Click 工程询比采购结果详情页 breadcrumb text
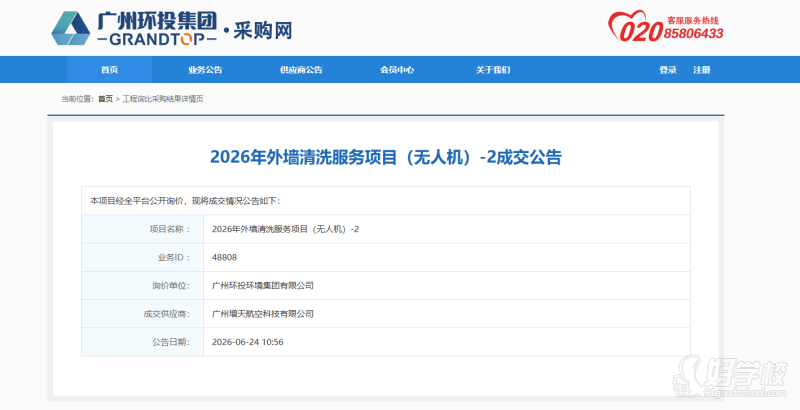Image resolution: width=800 pixels, height=410 pixels. click(163, 99)
